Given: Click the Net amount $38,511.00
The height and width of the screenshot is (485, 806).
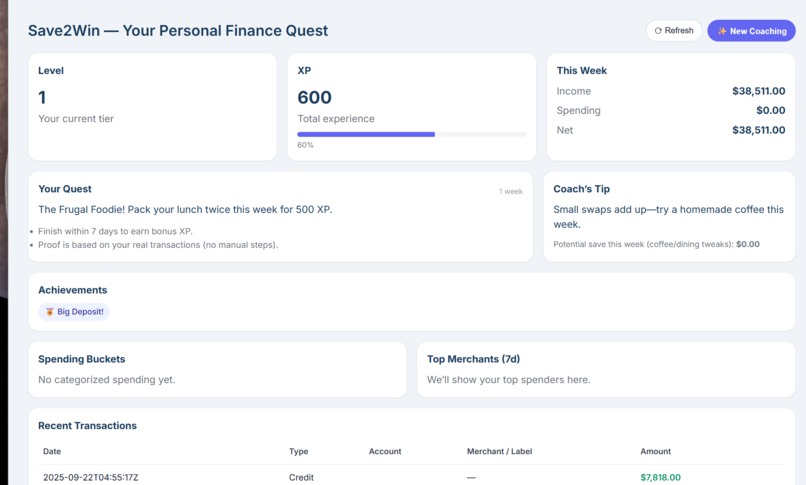Looking at the screenshot, I should [758, 130].
